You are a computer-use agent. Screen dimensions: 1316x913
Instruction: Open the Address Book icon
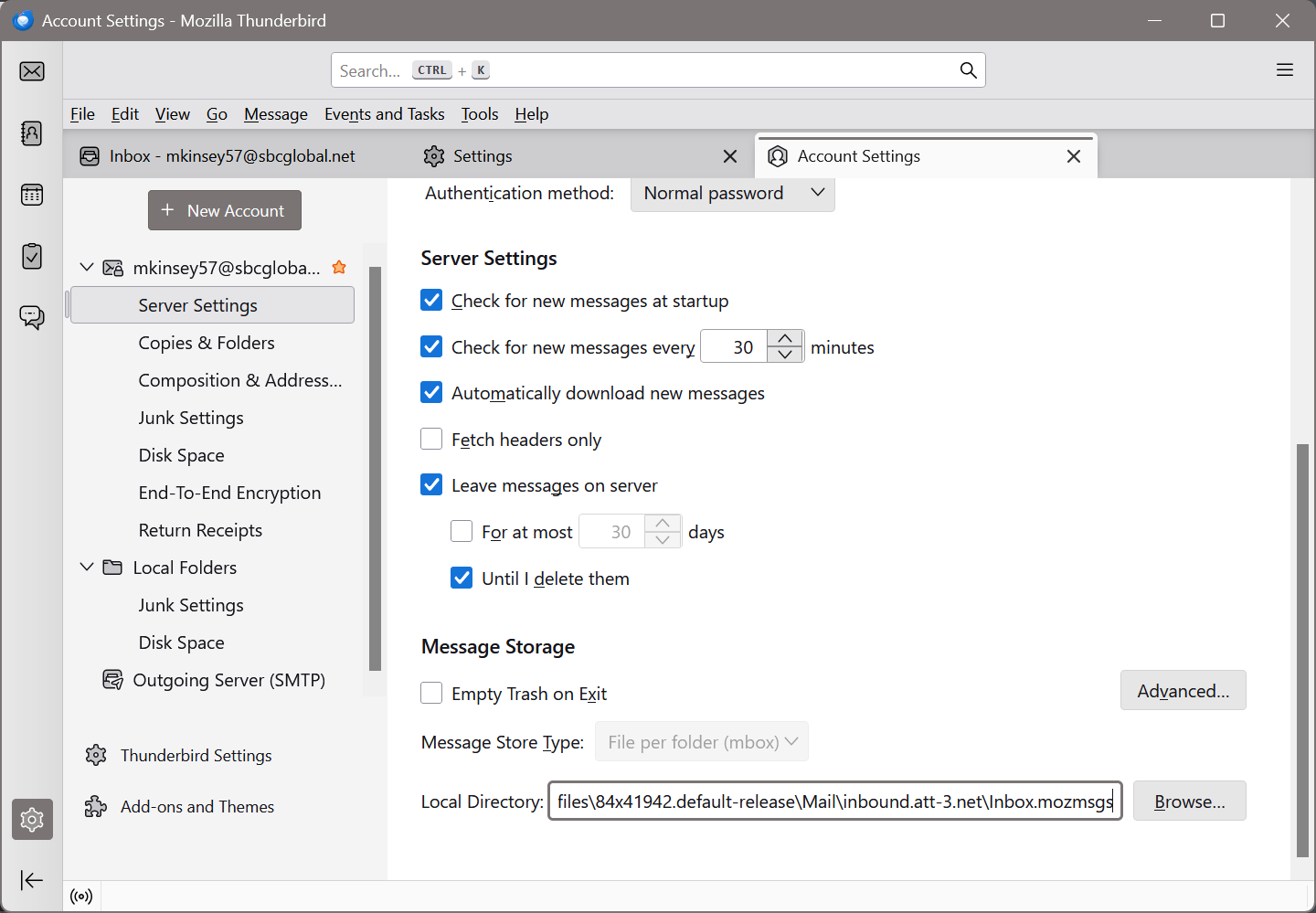(x=32, y=133)
